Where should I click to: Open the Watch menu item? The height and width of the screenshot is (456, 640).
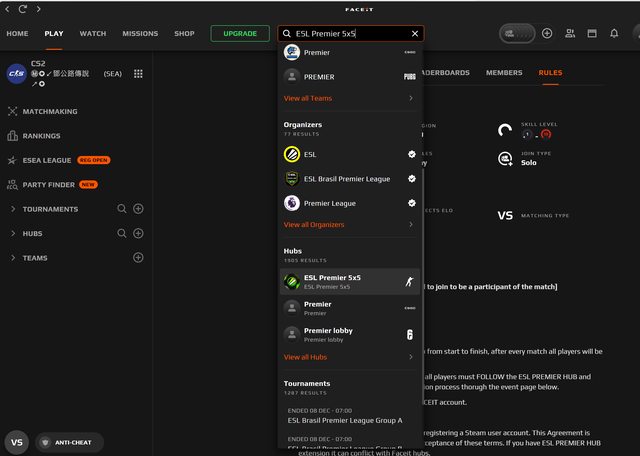click(93, 33)
